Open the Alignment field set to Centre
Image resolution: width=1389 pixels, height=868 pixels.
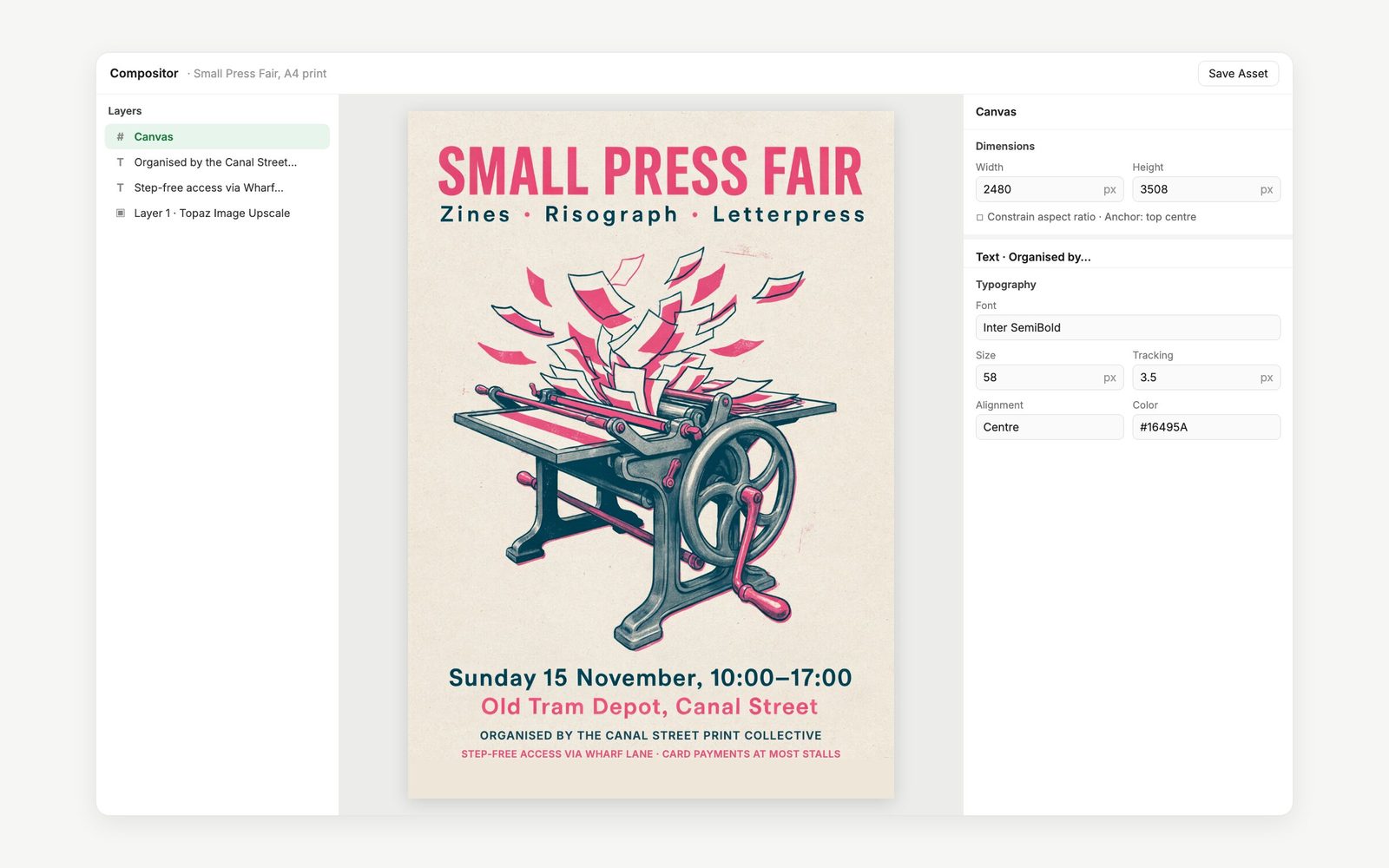[1050, 427]
